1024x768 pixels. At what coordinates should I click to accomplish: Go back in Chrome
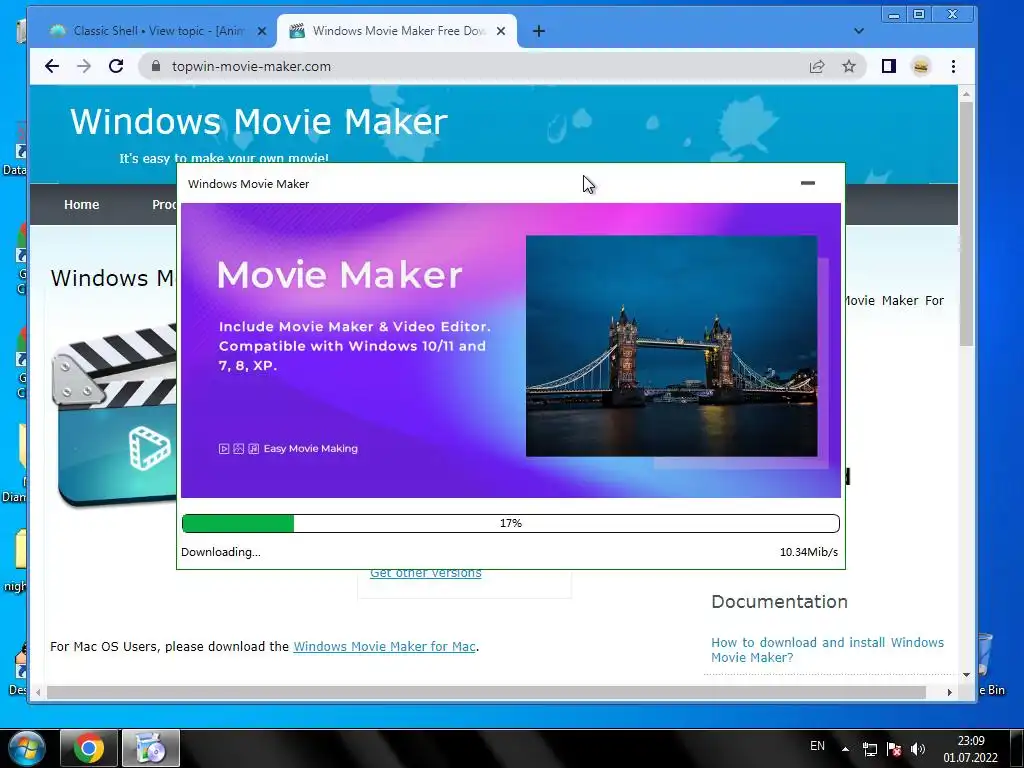[52, 66]
